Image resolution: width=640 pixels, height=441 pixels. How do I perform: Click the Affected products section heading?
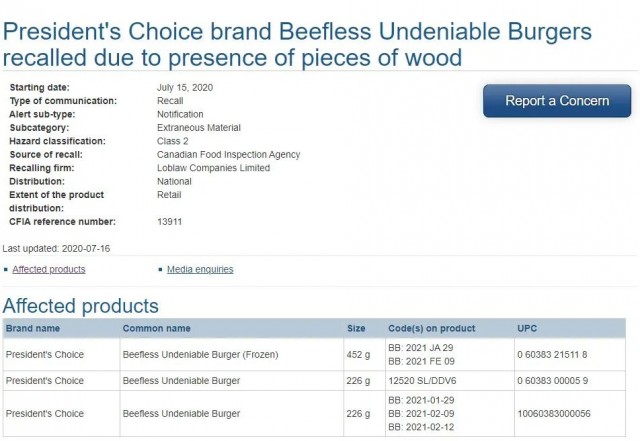coord(81,306)
